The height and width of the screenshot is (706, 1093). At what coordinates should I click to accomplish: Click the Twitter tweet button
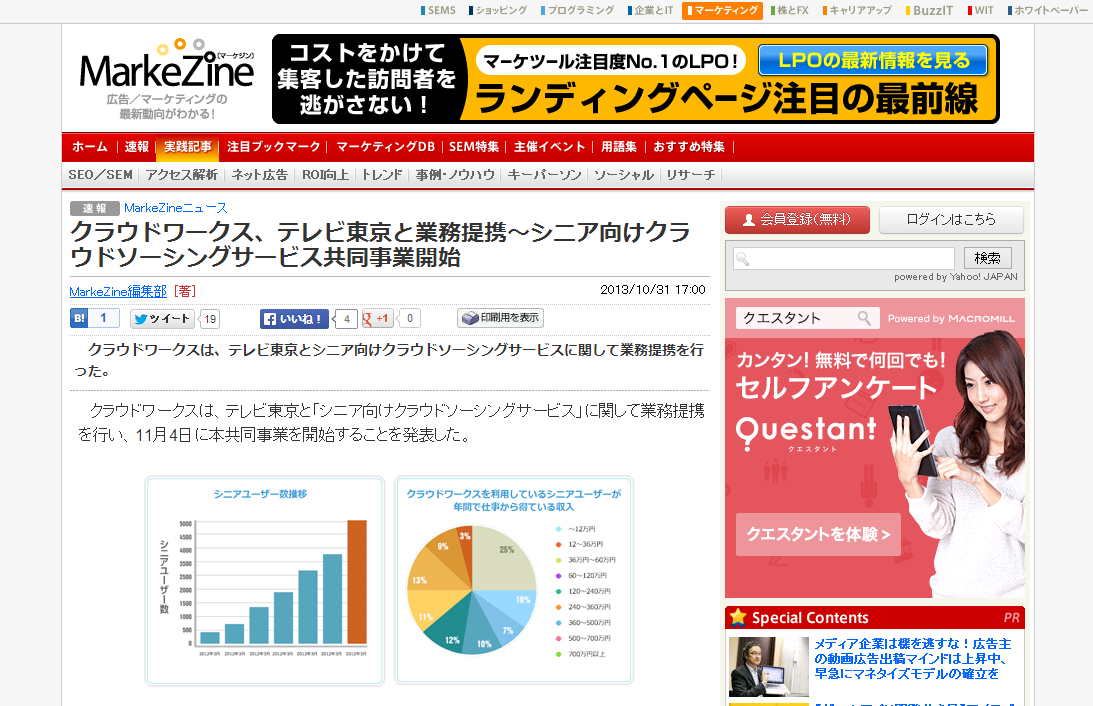(x=162, y=319)
